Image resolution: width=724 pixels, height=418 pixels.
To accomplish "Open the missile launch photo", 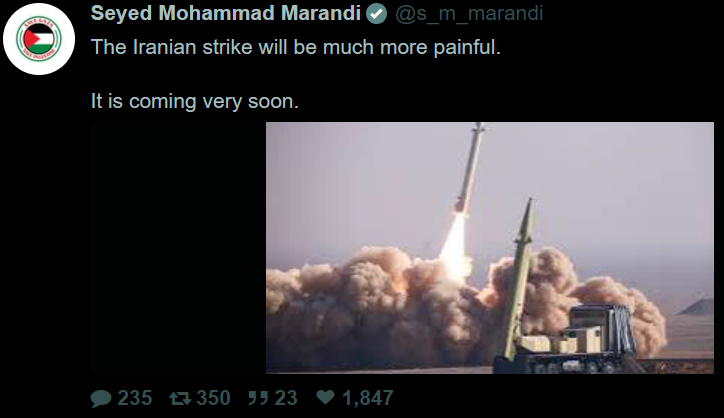I will [489, 248].
